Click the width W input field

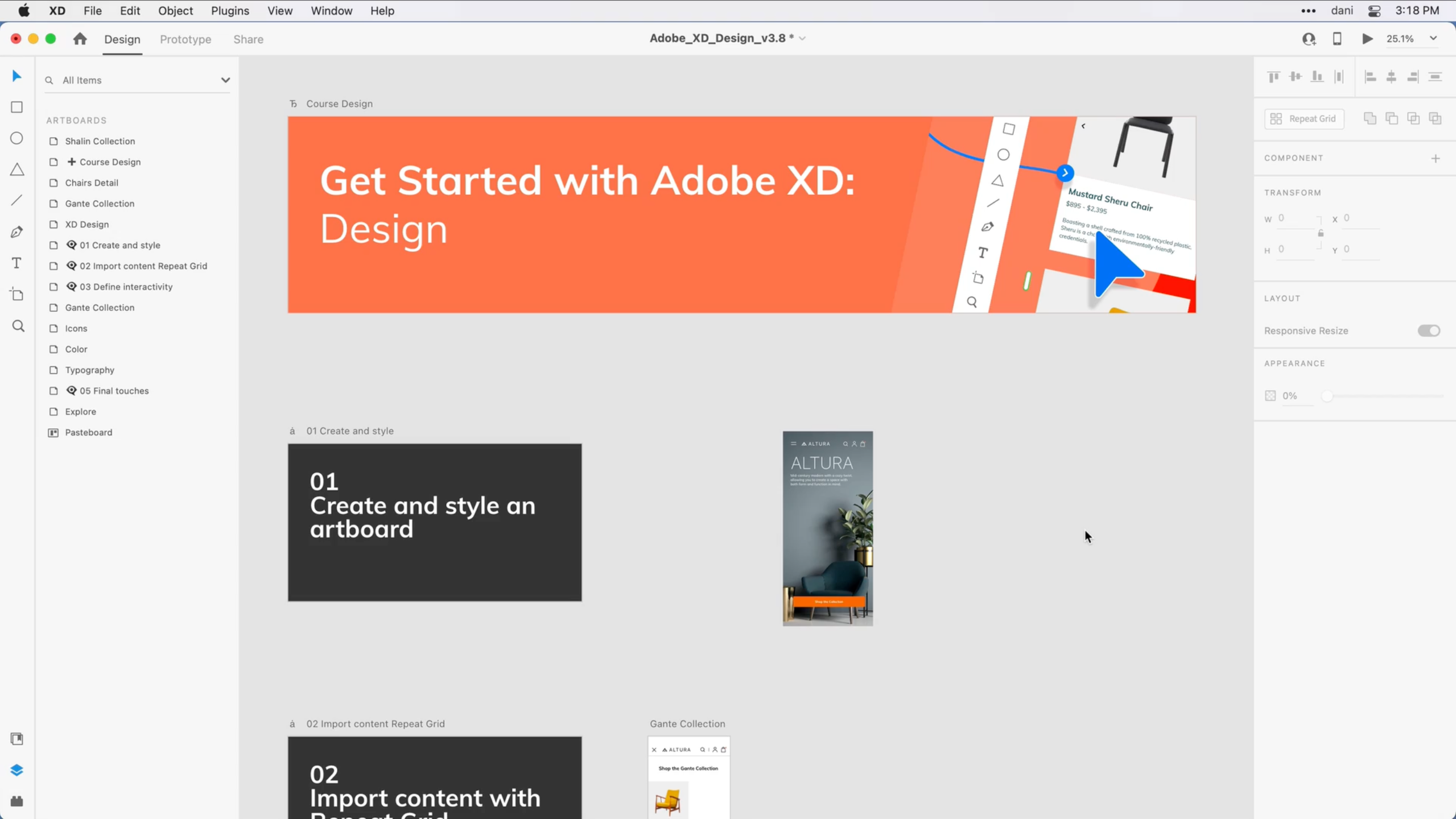1295,218
